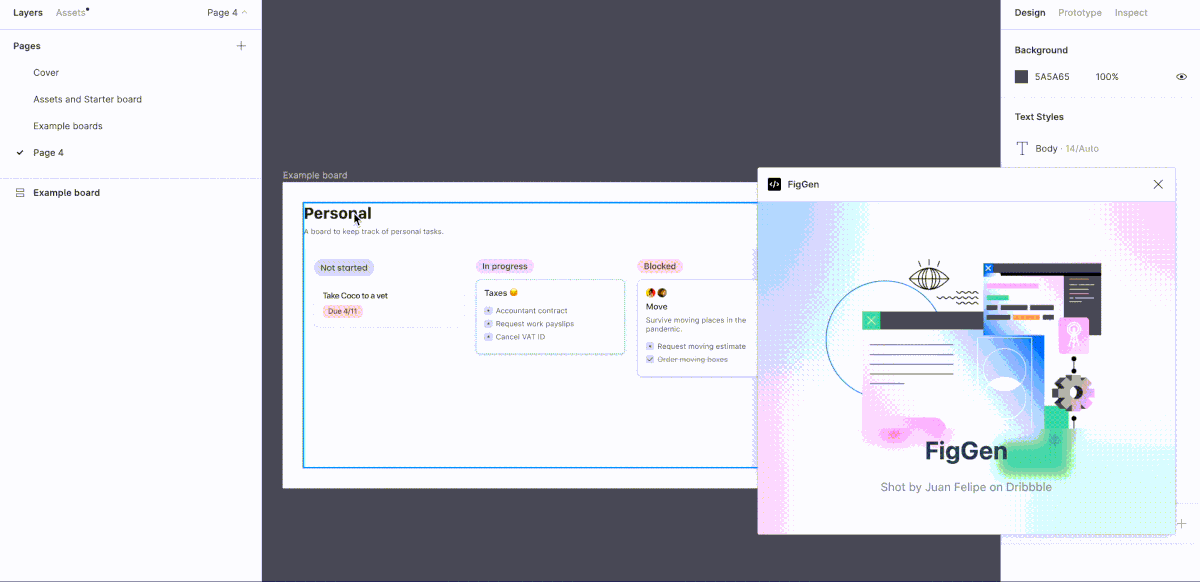Viewport: 1200px width, 582px height.
Task: Click the In progress column tag
Action: tap(505, 266)
